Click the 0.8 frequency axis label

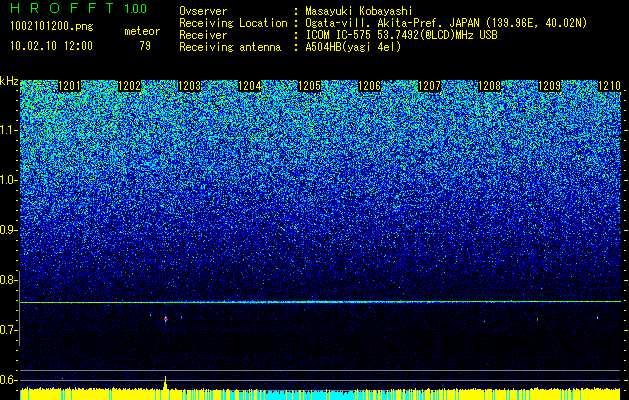[8, 280]
